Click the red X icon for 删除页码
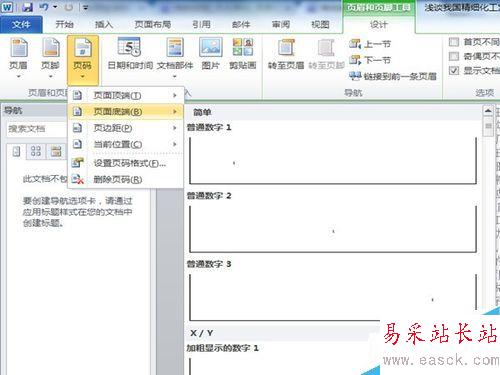Viewport: 500px width, 375px height. pyautogui.click(x=78, y=179)
